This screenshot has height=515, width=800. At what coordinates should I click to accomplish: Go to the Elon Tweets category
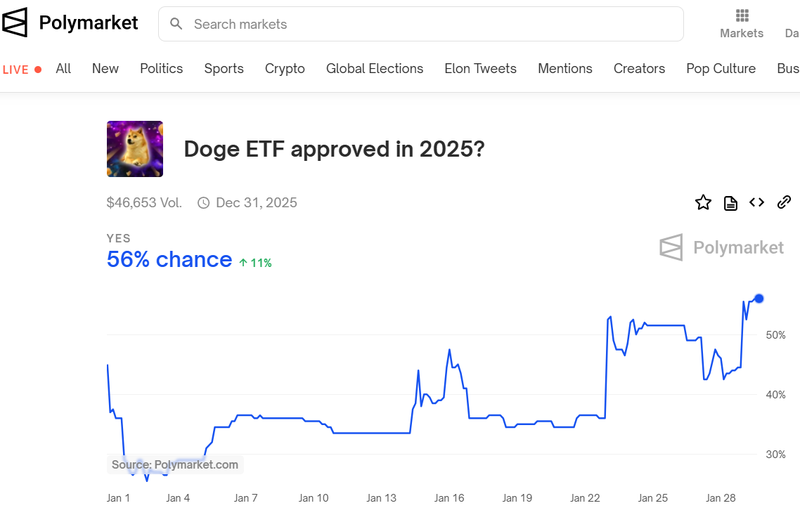[x=481, y=68]
